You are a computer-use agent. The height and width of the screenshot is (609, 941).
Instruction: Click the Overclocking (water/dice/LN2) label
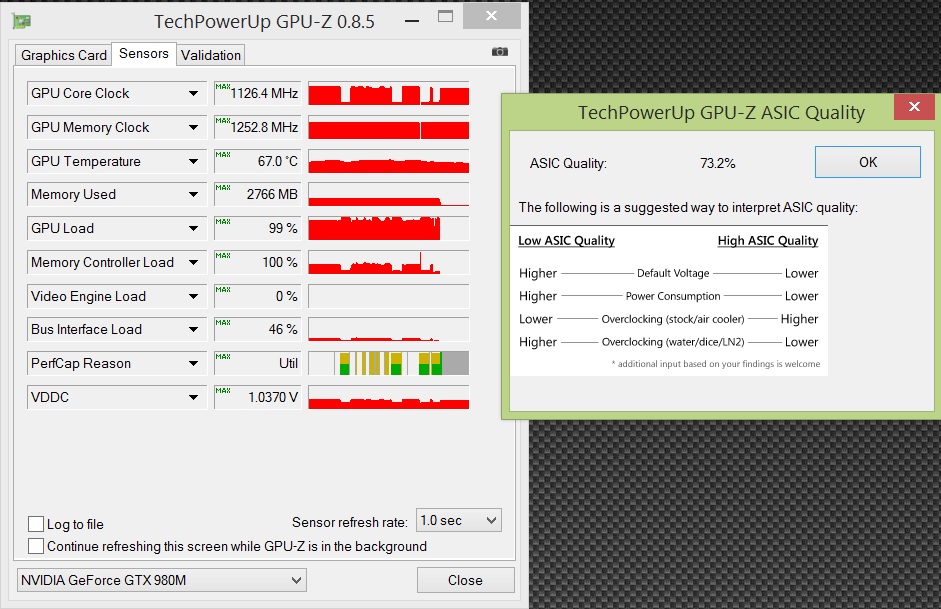click(x=673, y=342)
